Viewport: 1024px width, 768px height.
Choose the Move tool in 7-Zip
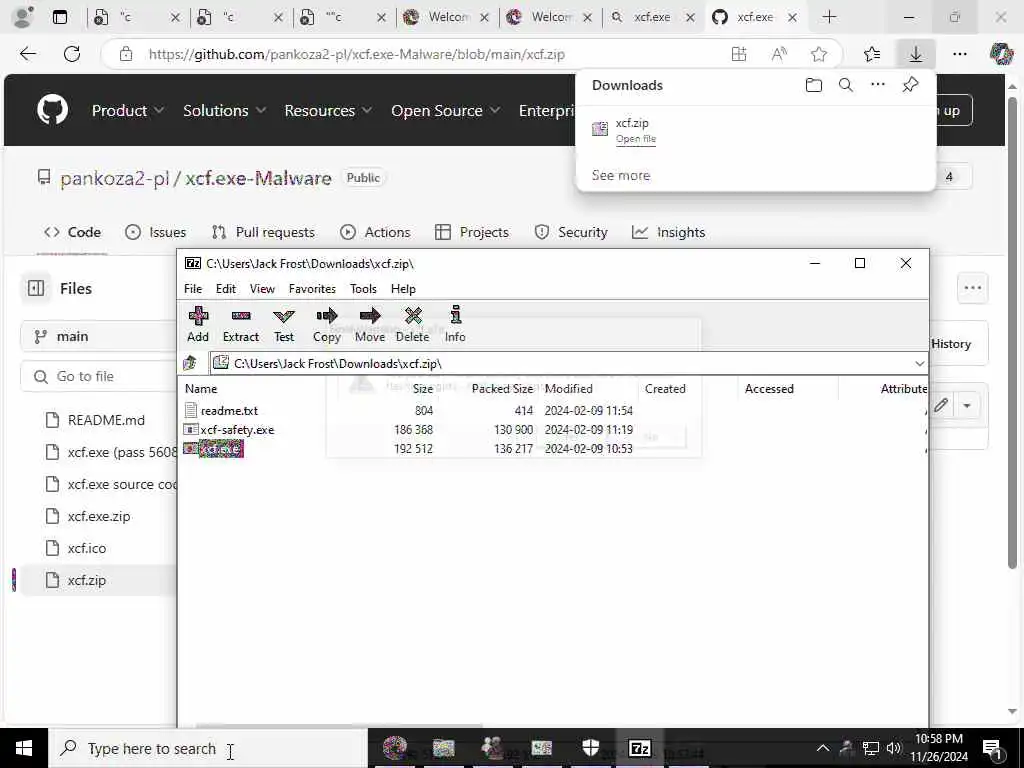point(370,325)
